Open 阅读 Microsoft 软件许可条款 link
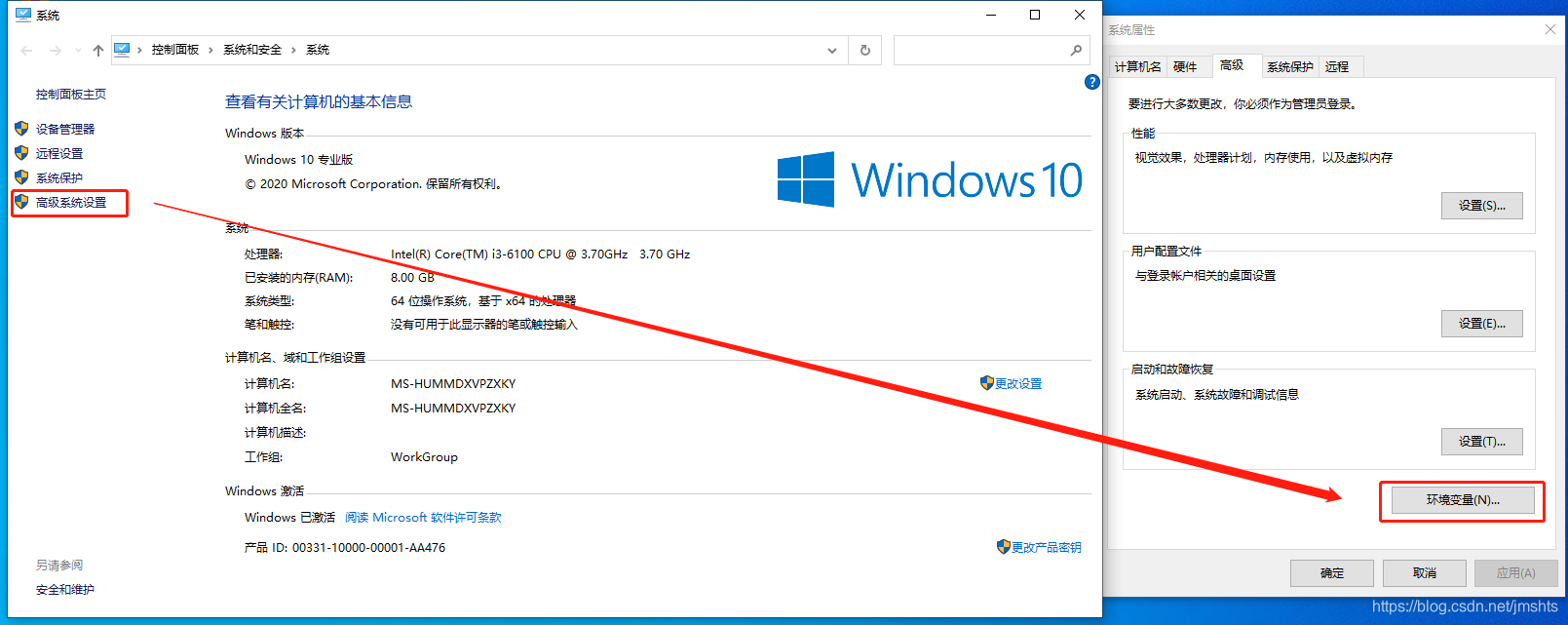 tap(423, 517)
